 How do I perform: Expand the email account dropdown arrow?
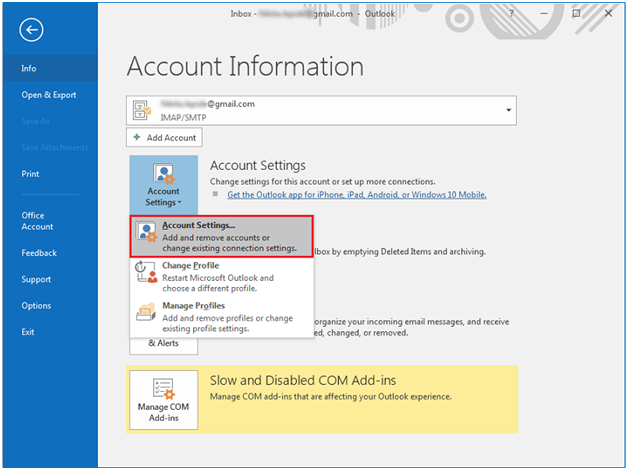[508, 110]
